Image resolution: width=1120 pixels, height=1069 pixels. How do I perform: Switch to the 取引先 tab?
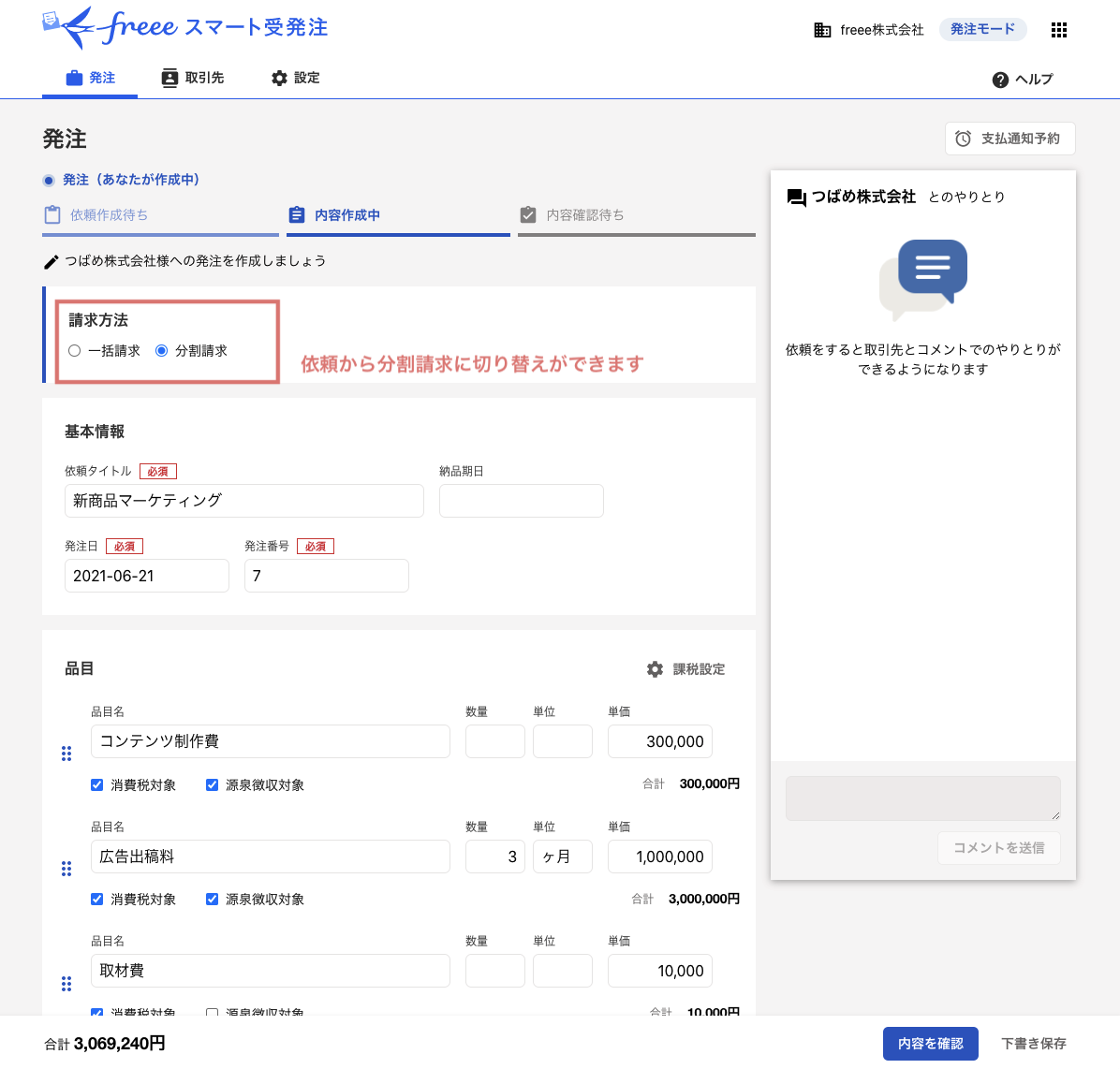pyautogui.click(x=192, y=78)
